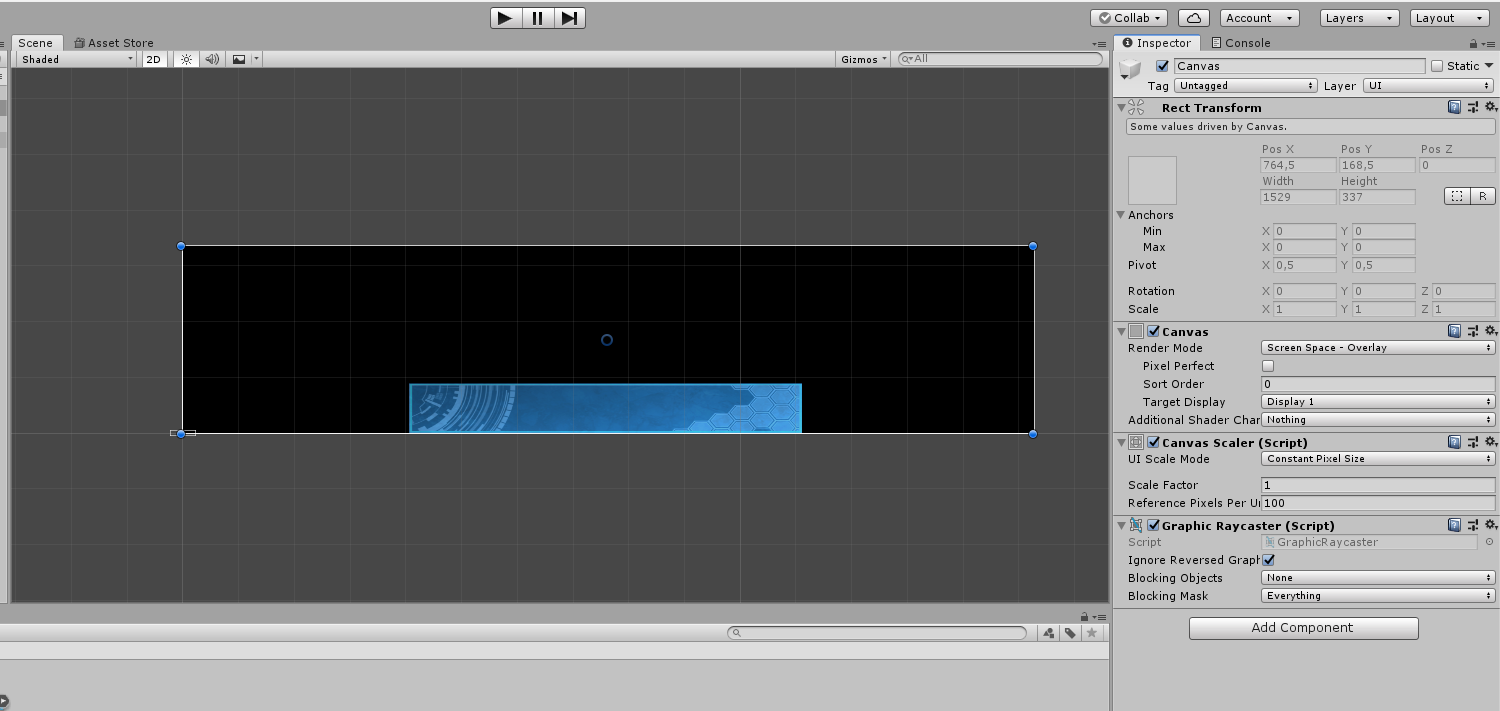Open the Collab menu
Image resolution: width=1500 pixels, height=711 pixels.
1128,17
